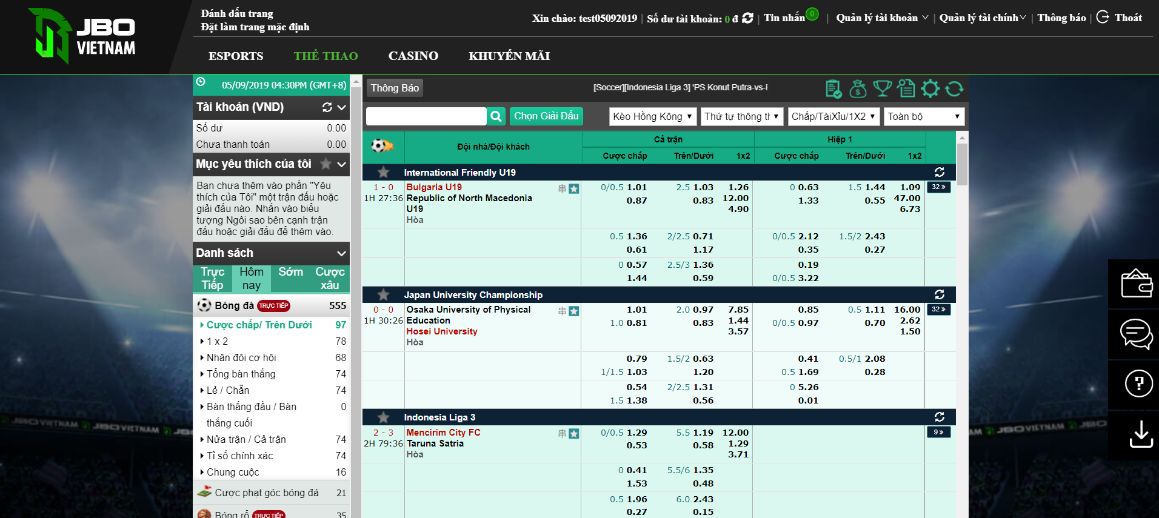
Task: Click the trophy results icon
Action: [882, 89]
